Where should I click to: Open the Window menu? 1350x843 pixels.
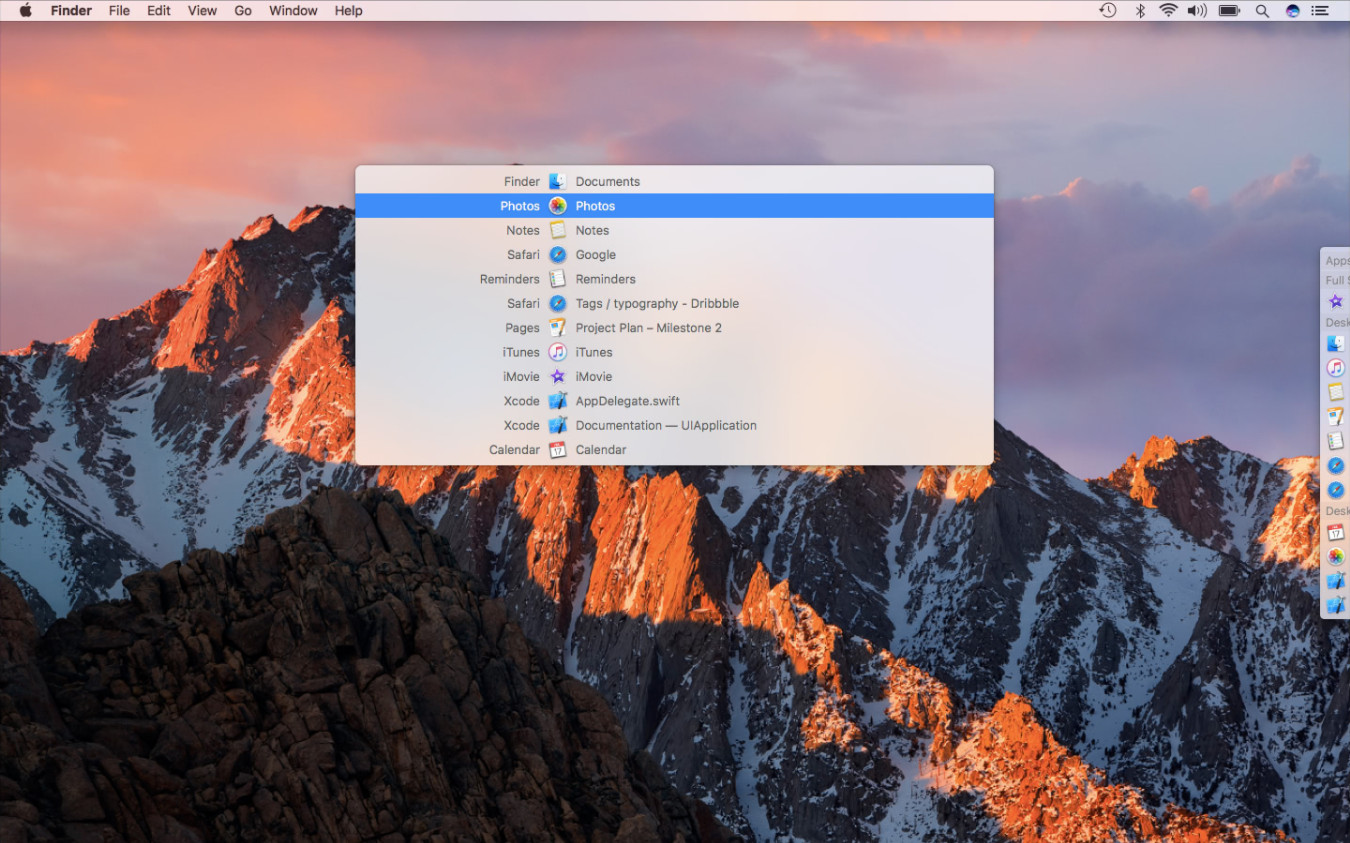coord(293,10)
